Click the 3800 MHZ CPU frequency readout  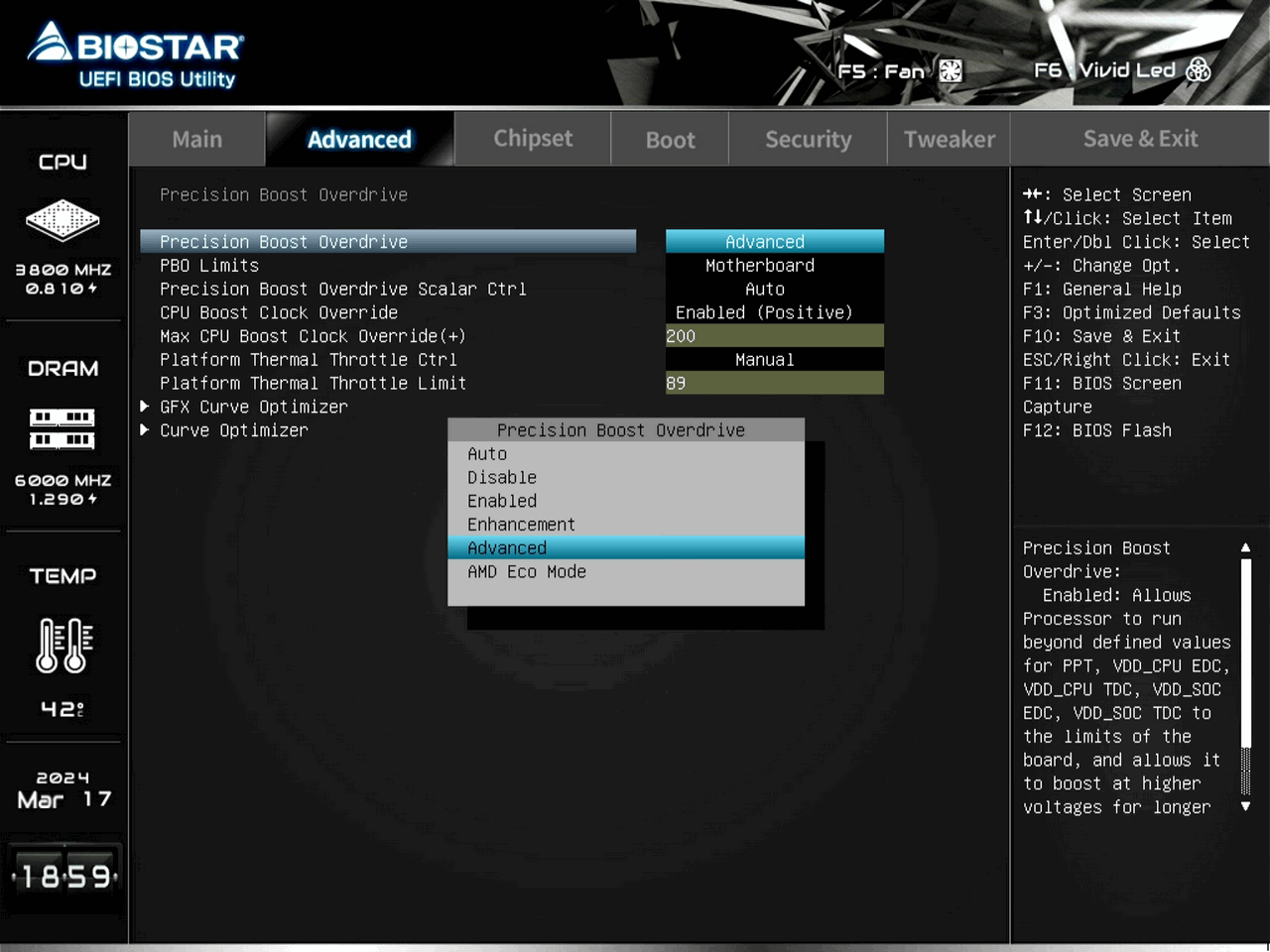63,270
